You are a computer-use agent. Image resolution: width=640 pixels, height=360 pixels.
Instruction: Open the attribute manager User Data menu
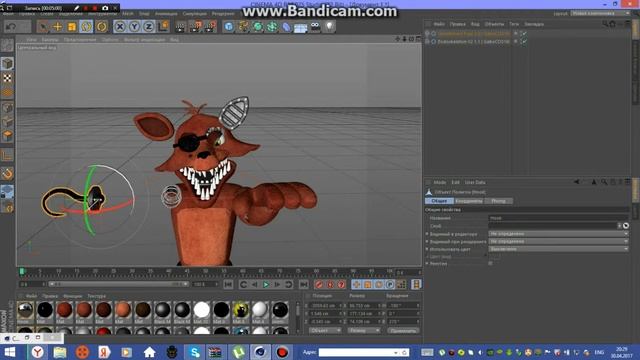tap(475, 182)
